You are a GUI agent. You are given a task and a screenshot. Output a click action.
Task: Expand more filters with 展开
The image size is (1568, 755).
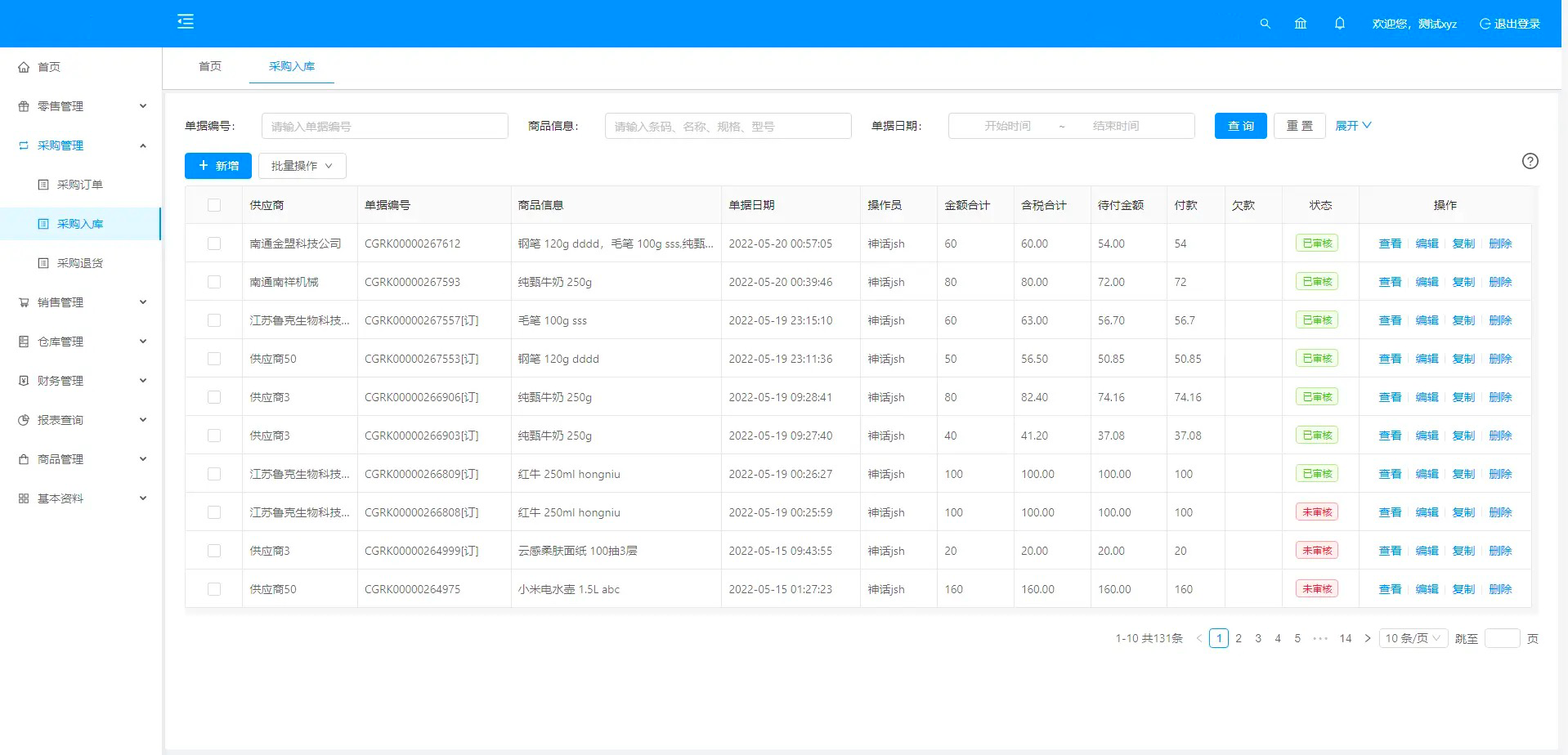[x=1353, y=126]
